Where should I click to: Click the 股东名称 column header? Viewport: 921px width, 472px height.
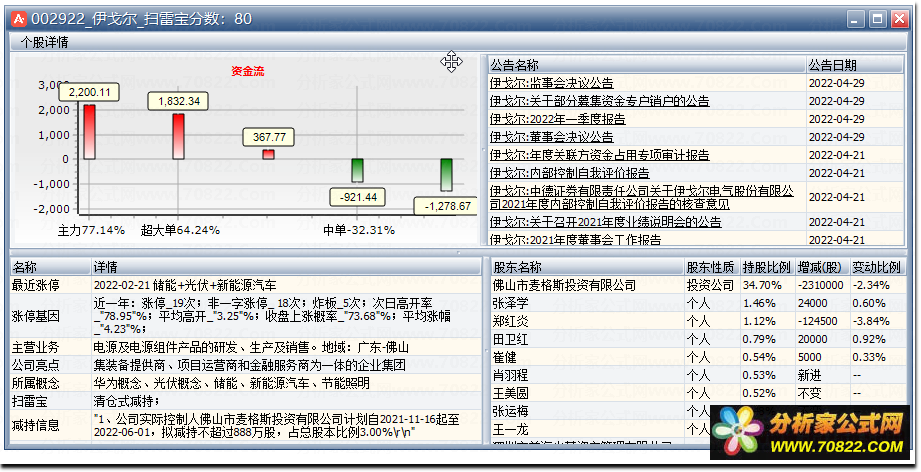click(587, 267)
